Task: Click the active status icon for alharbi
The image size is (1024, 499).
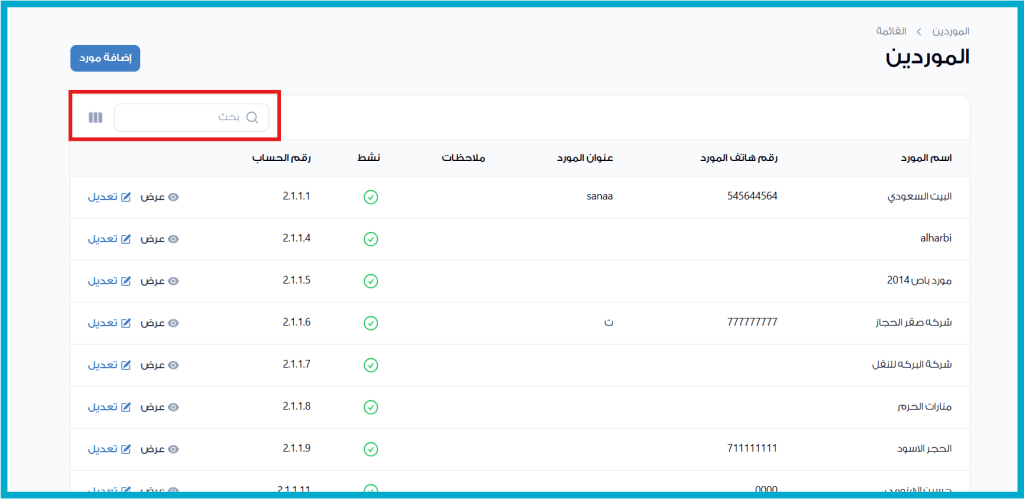Action: click(x=370, y=239)
